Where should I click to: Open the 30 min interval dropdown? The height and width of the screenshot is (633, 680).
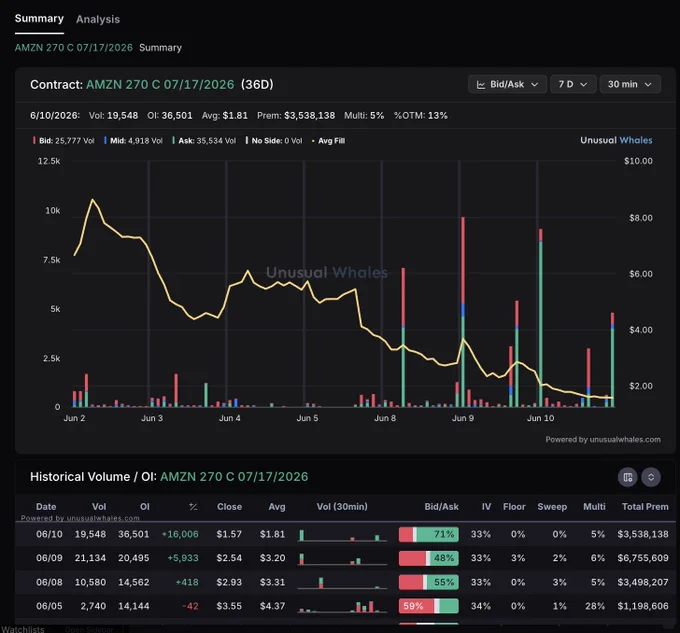[630, 84]
